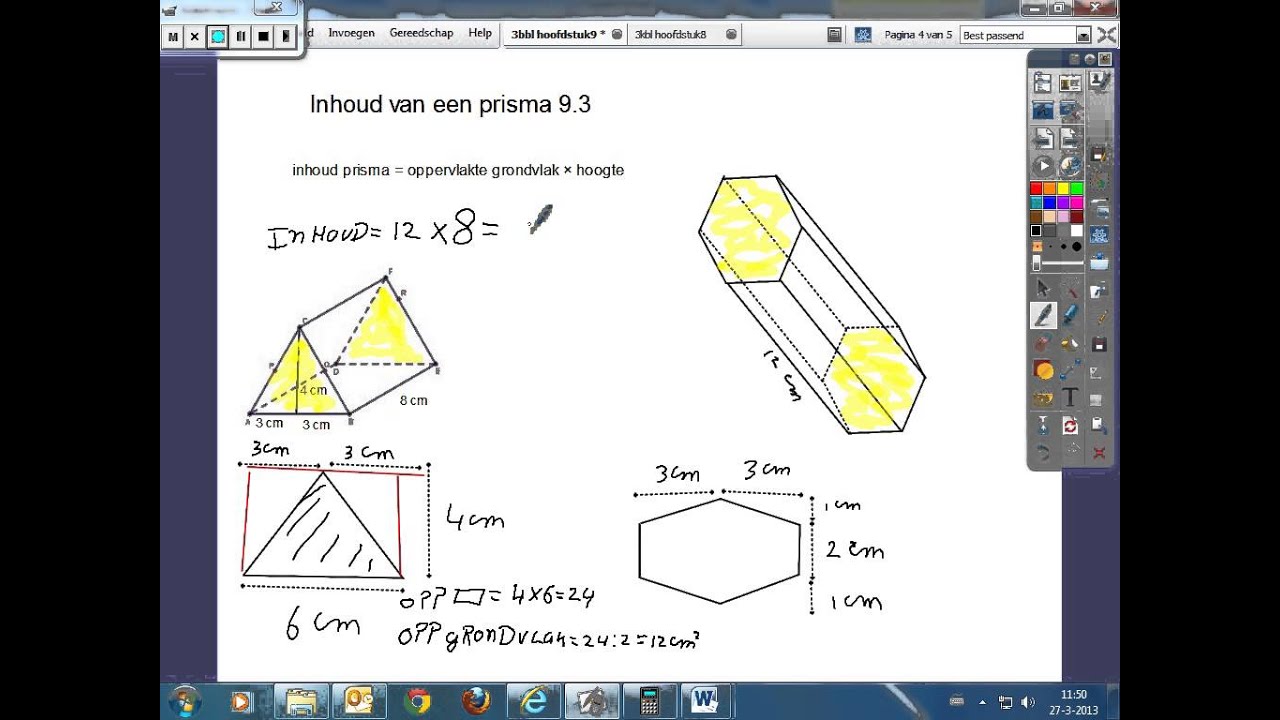Stop the screen recording

[263, 36]
